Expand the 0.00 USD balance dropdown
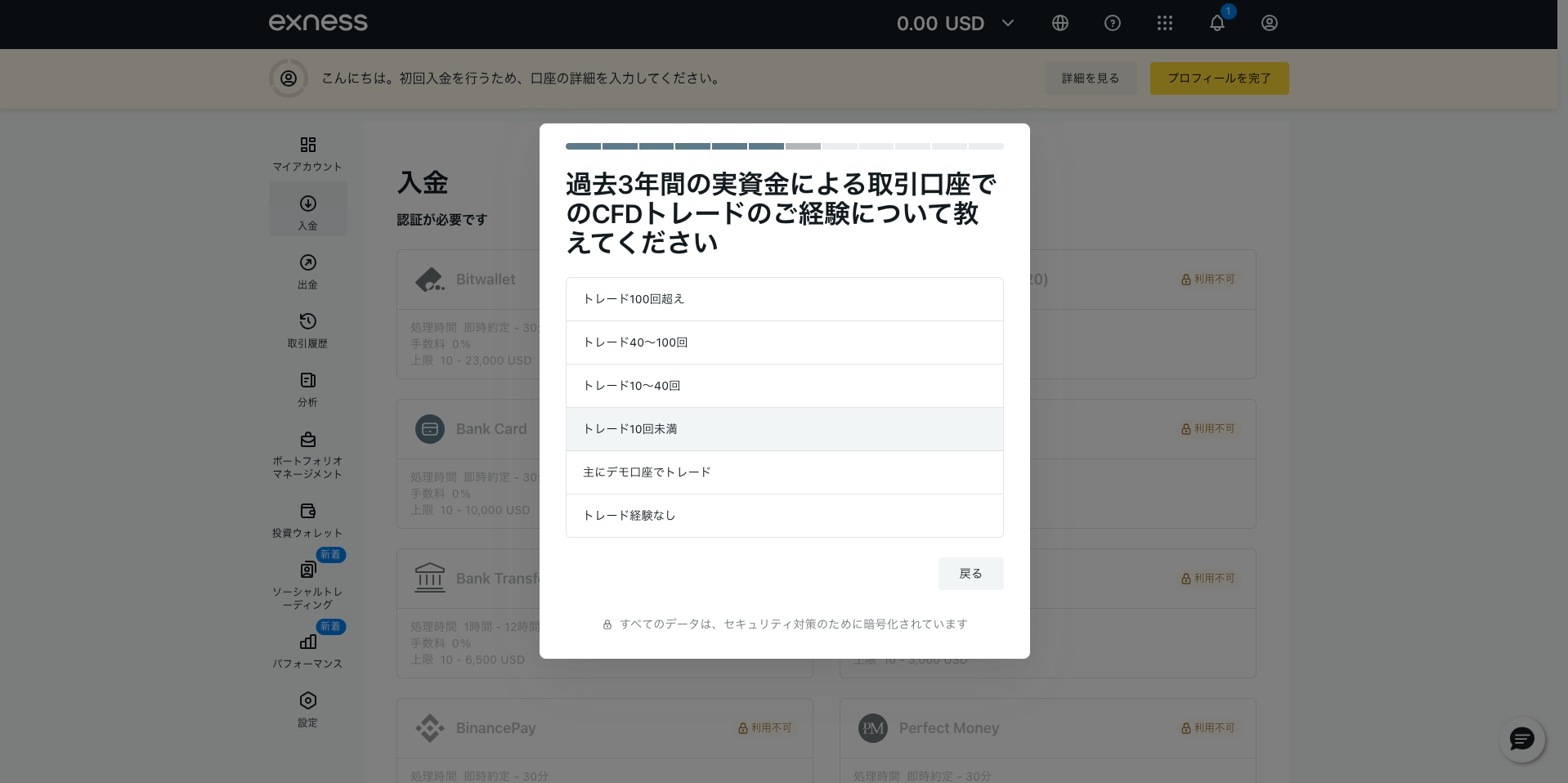The width and height of the screenshot is (1568, 783). click(x=955, y=24)
